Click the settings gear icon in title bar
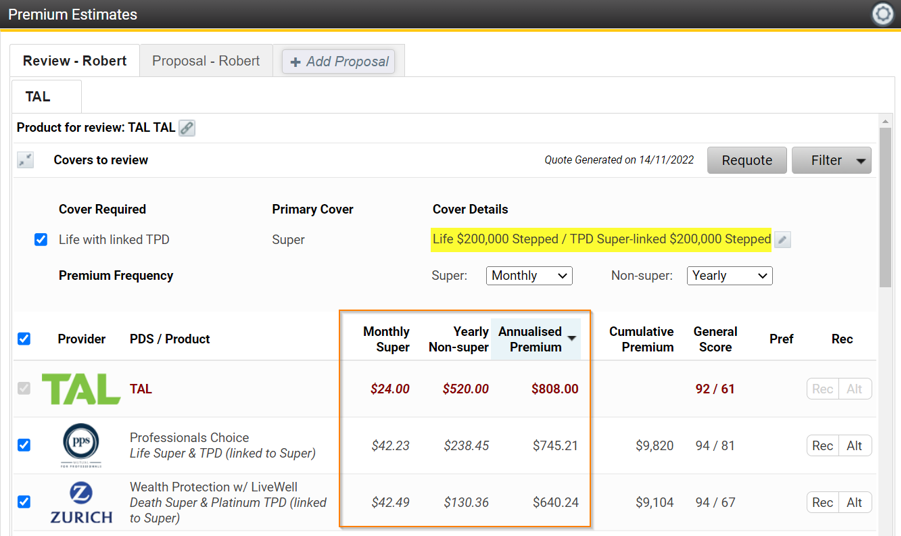This screenshot has width=901, height=536. pyautogui.click(x=882, y=14)
